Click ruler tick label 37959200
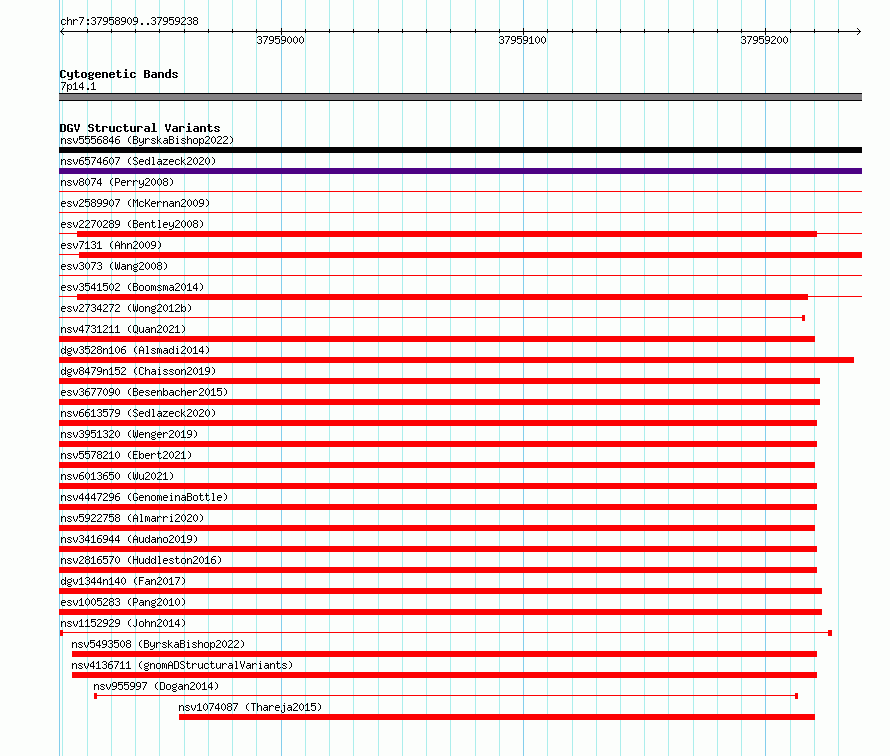The image size is (890, 756). click(764, 40)
